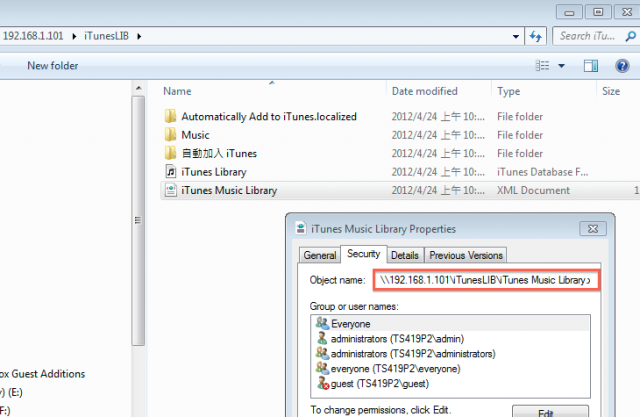Select administrators (TS419P2\administrators) entry text
The width and height of the screenshot is (640, 417).
pyautogui.click(x=413, y=354)
